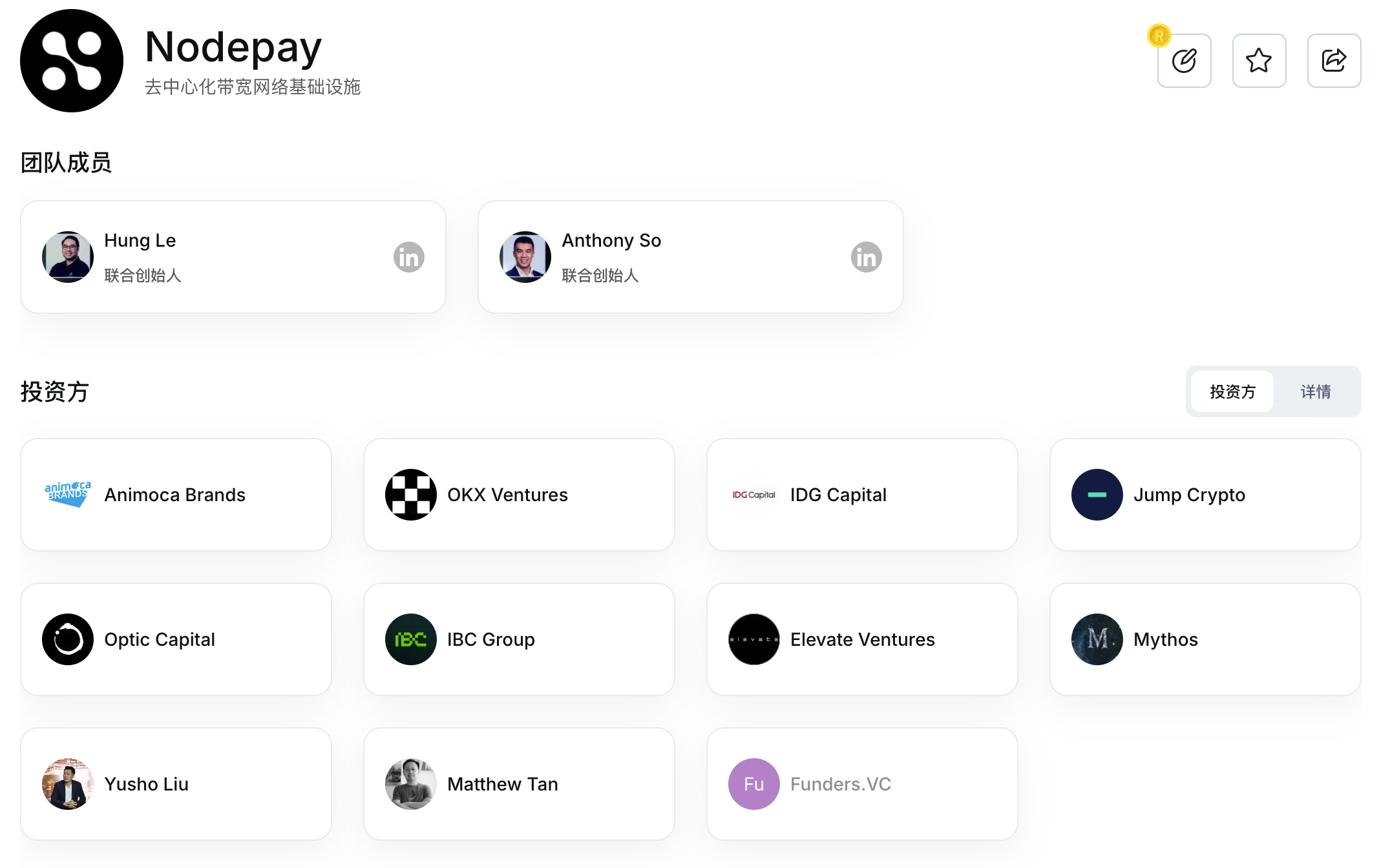The height and width of the screenshot is (868, 1379).
Task: Open the Funders.VC investor card
Action: pos(862,784)
